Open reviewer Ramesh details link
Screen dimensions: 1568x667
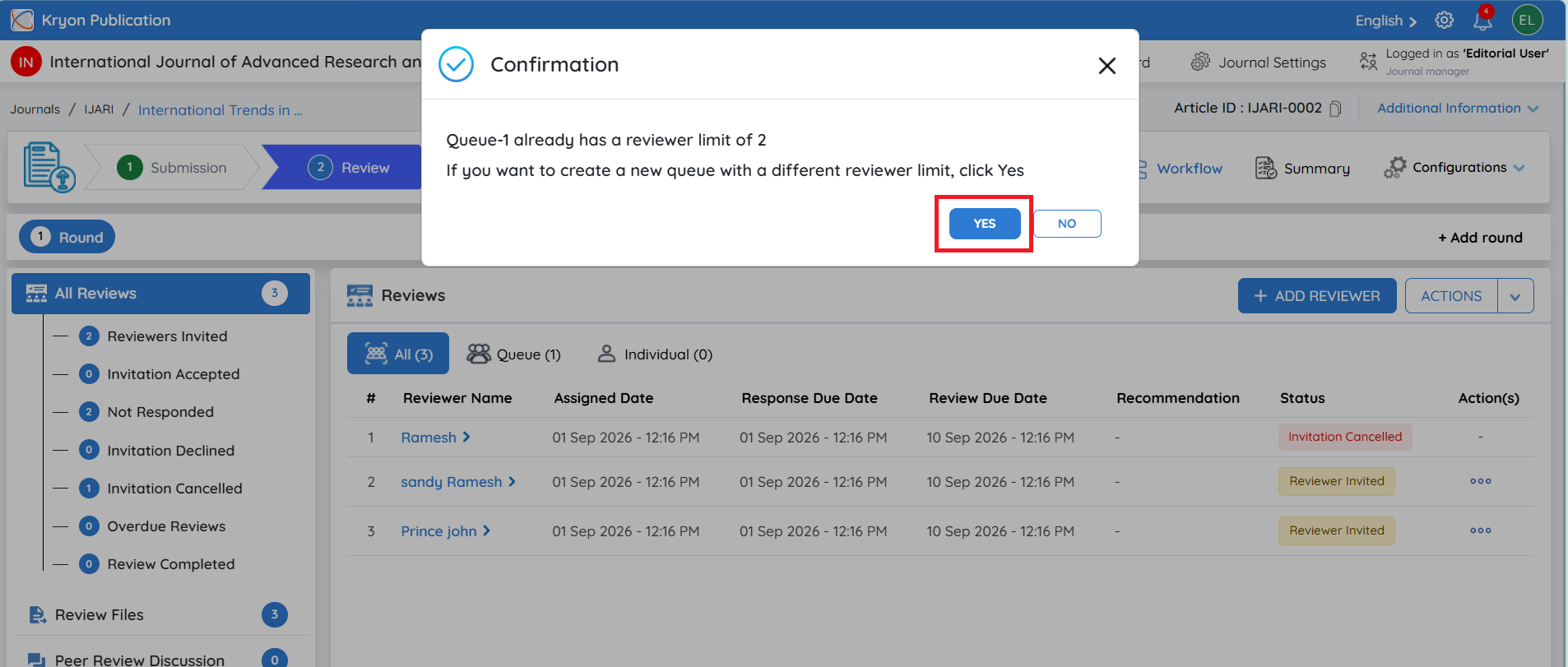435,438
